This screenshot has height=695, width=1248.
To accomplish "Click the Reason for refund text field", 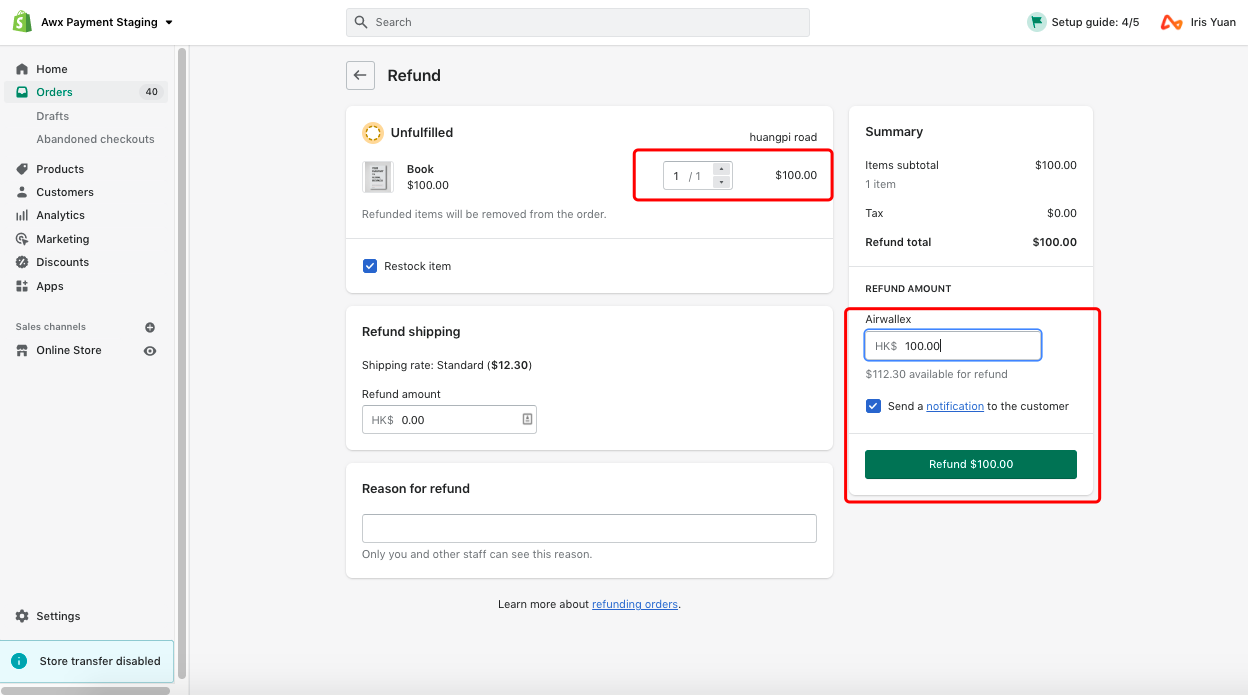I will (x=589, y=528).
